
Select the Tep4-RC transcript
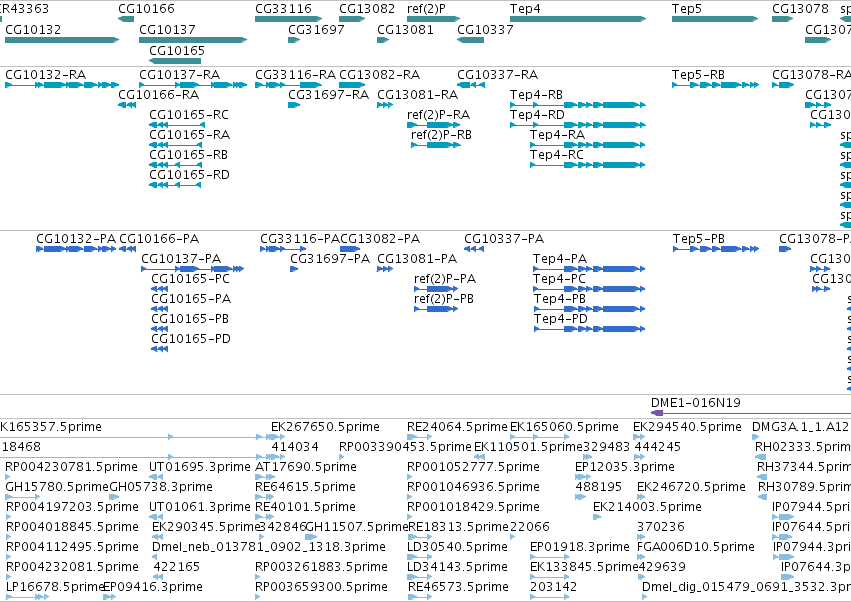click(588, 166)
